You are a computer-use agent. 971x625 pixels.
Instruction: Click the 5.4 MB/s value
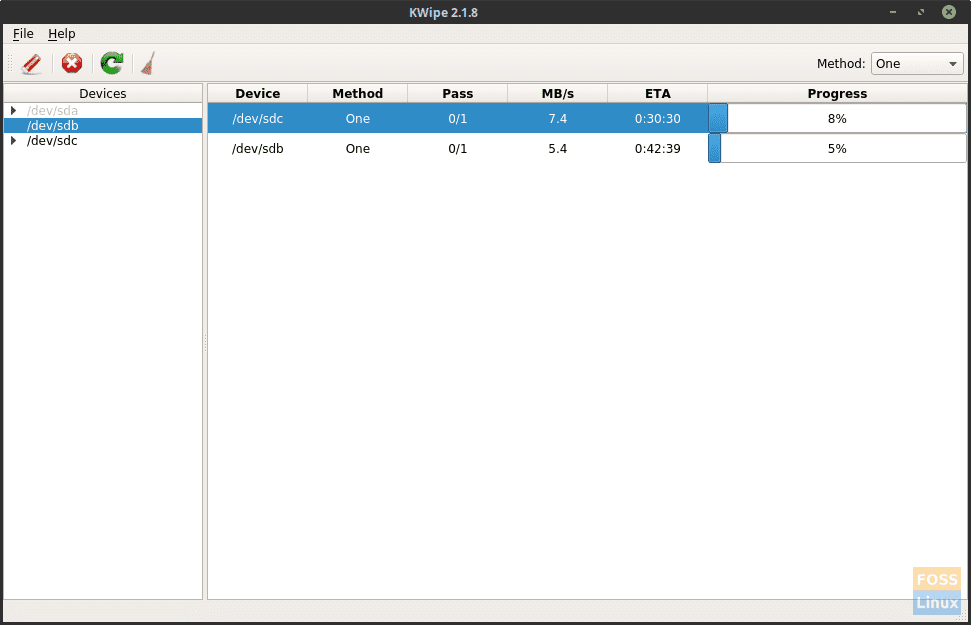coord(557,149)
